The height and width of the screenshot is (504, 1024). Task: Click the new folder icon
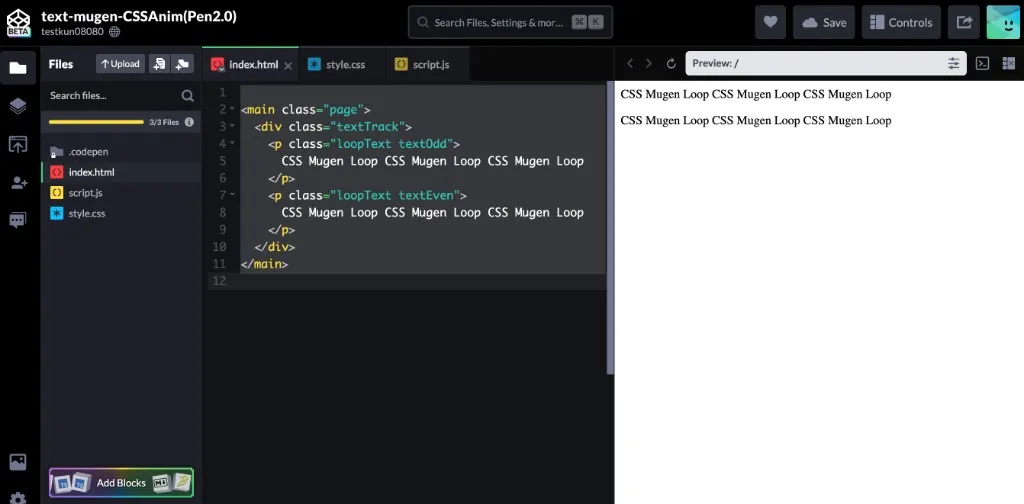pyautogui.click(x=182, y=63)
